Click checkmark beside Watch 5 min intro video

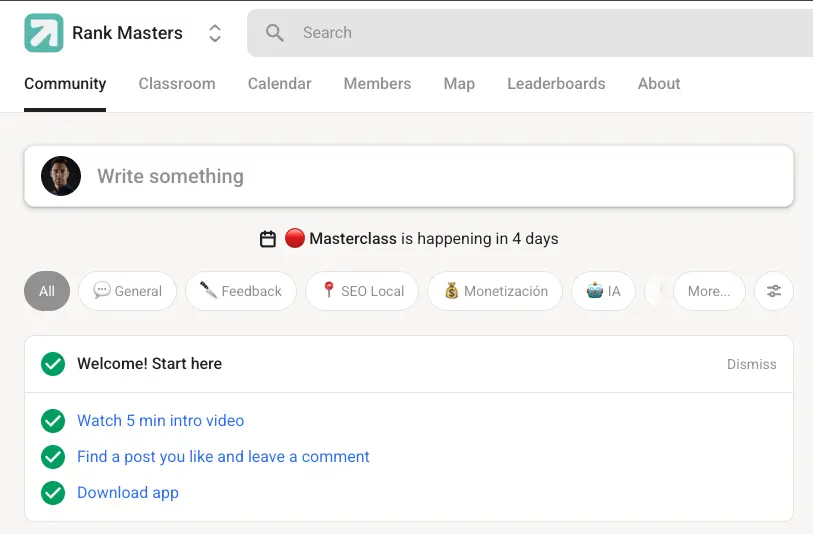click(53, 420)
